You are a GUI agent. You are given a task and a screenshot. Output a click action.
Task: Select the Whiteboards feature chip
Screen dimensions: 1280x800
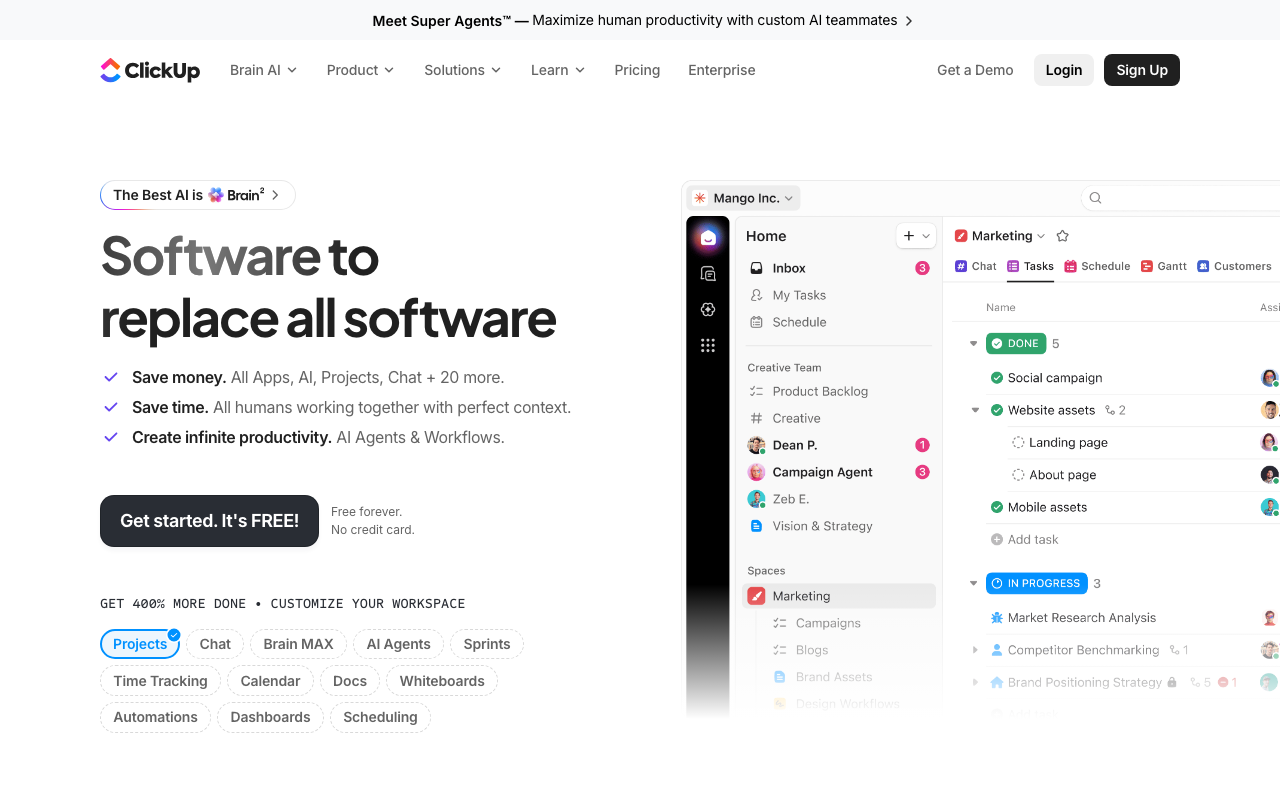[442, 681]
